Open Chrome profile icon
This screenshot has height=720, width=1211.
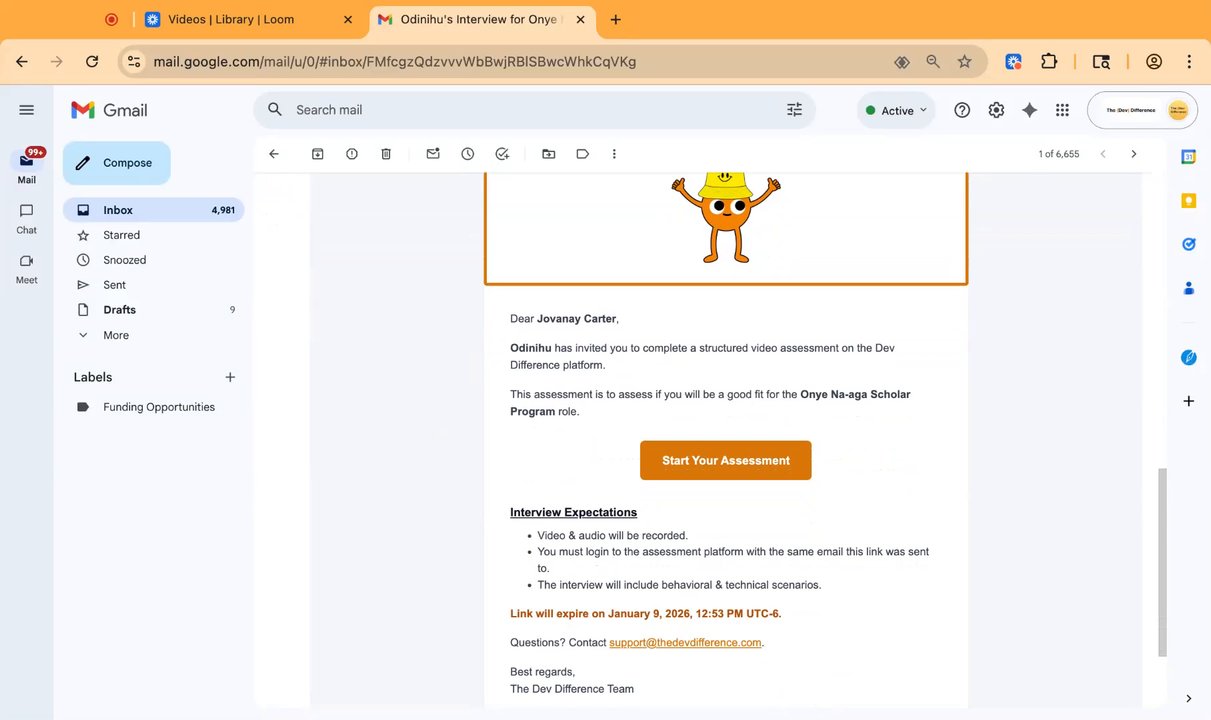click(x=1154, y=62)
